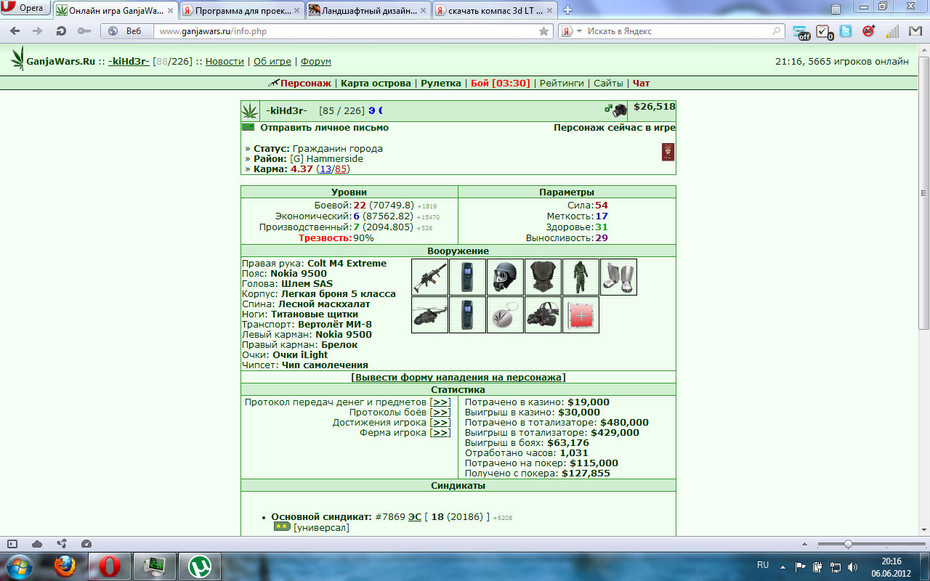Click the karma 85 link
This screenshot has height=581, width=930.
[340, 169]
